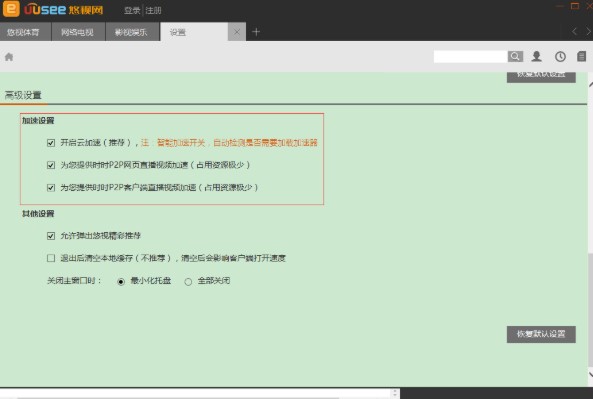The width and height of the screenshot is (593, 399).
Task: Open the 高级设置 section tab
Action: tap(23, 95)
